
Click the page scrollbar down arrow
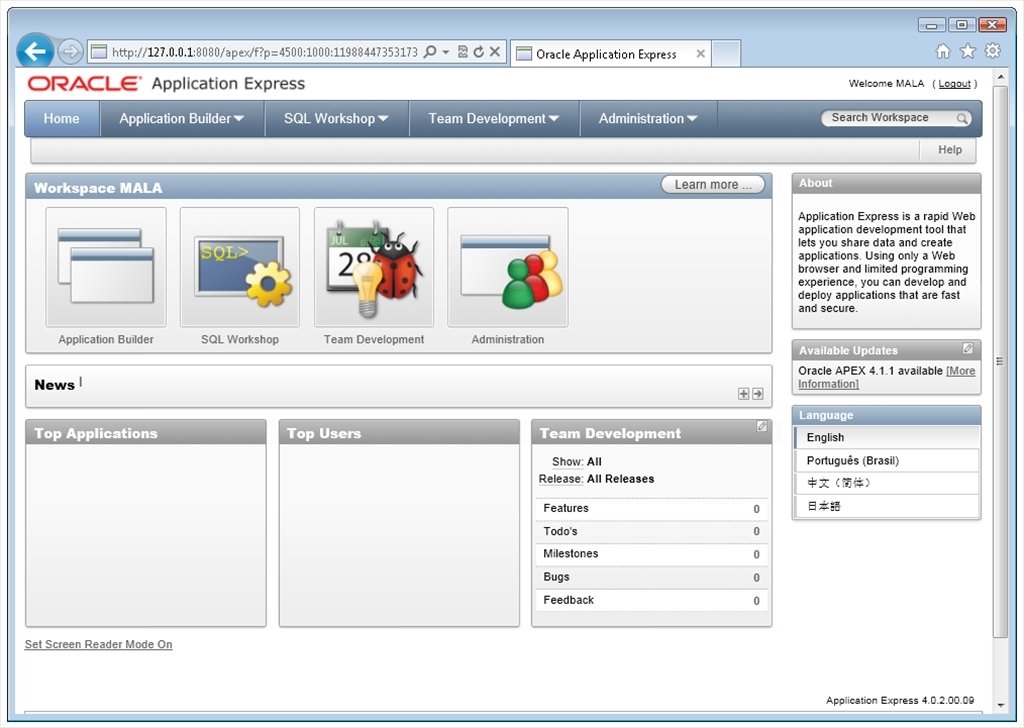(1000, 705)
